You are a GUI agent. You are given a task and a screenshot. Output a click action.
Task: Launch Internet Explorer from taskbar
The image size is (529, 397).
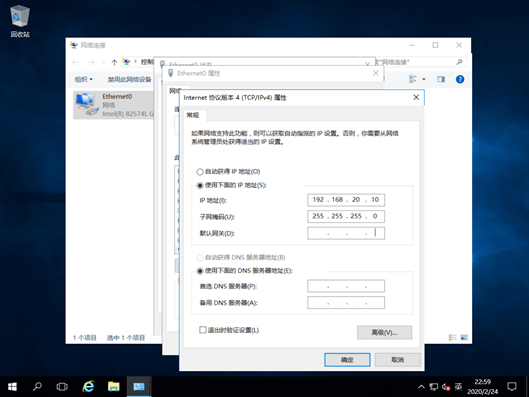pyautogui.click(x=88, y=387)
